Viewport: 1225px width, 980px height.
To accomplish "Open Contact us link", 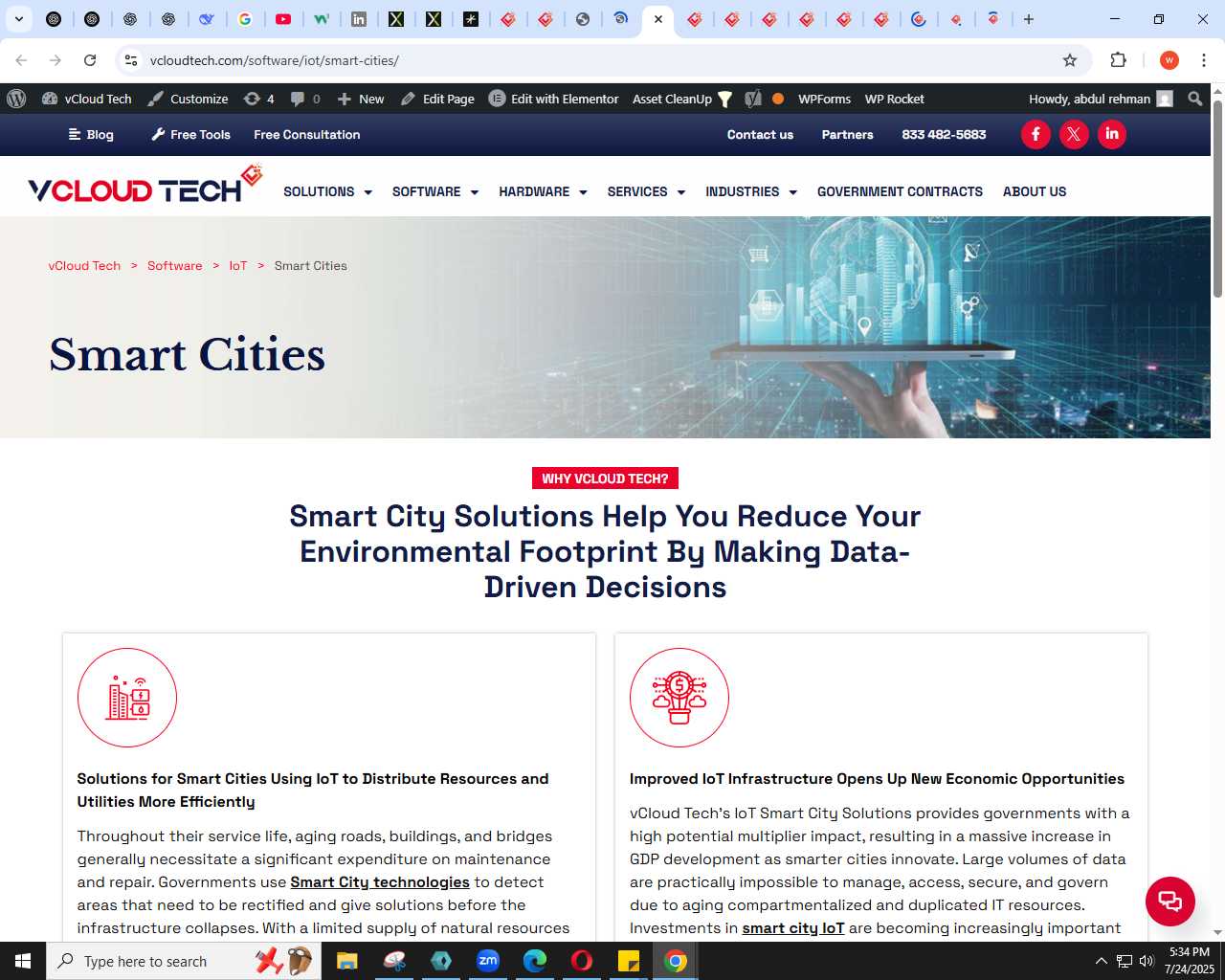I will click(x=760, y=135).
